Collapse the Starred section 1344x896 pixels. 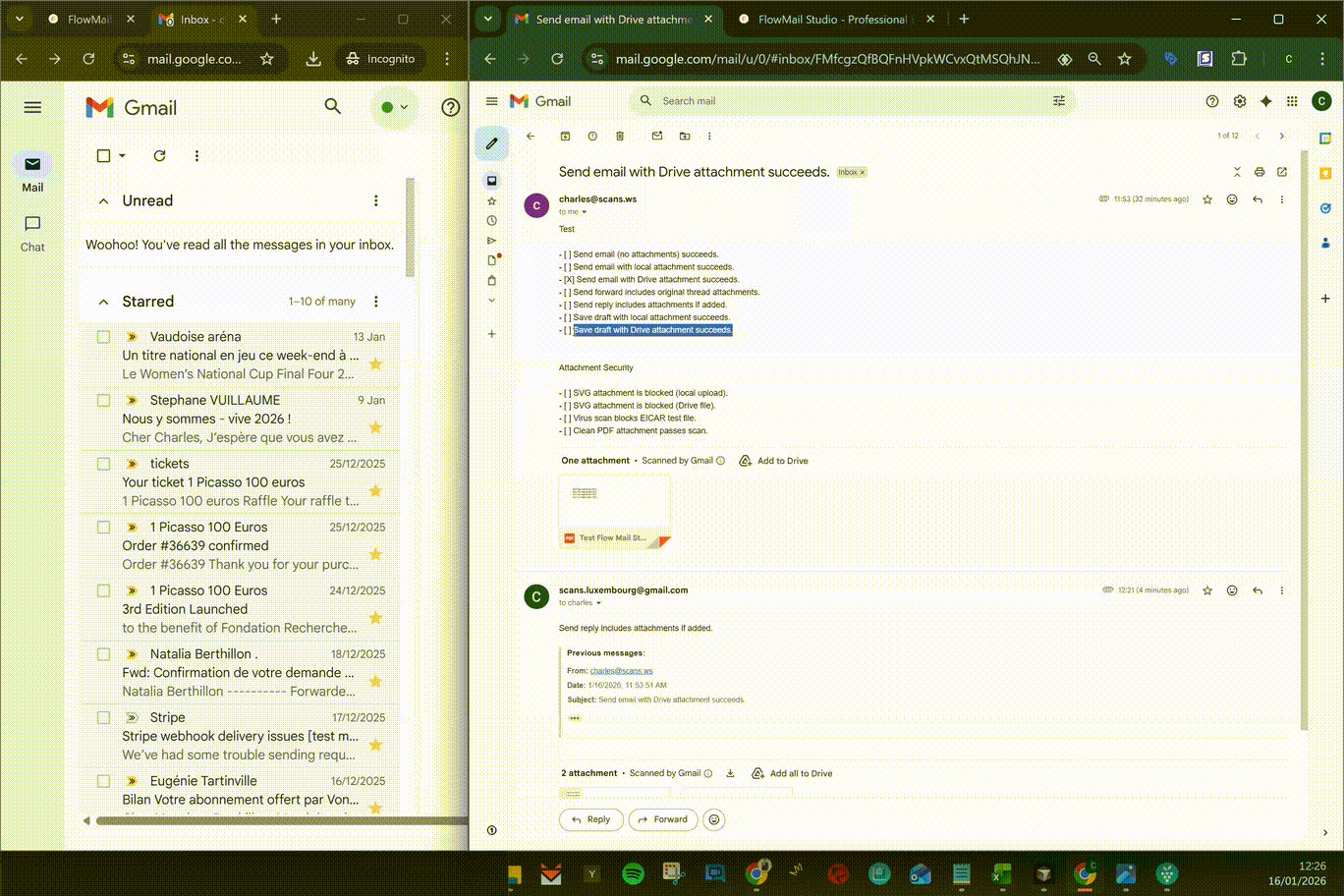tap(103, 302)
